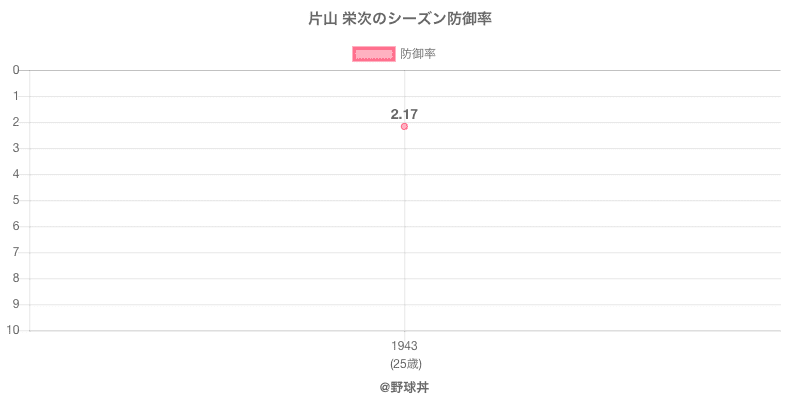Click the 1943 data point marker
This screenshot has width=800, height=400.
pos(404,127)
